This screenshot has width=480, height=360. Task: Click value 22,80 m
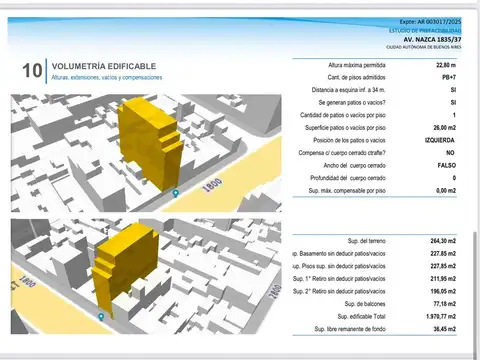[446, 65]
